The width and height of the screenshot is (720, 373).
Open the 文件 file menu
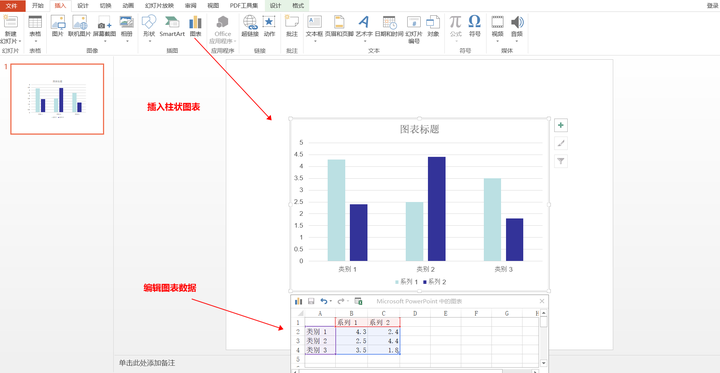(12, 6)
